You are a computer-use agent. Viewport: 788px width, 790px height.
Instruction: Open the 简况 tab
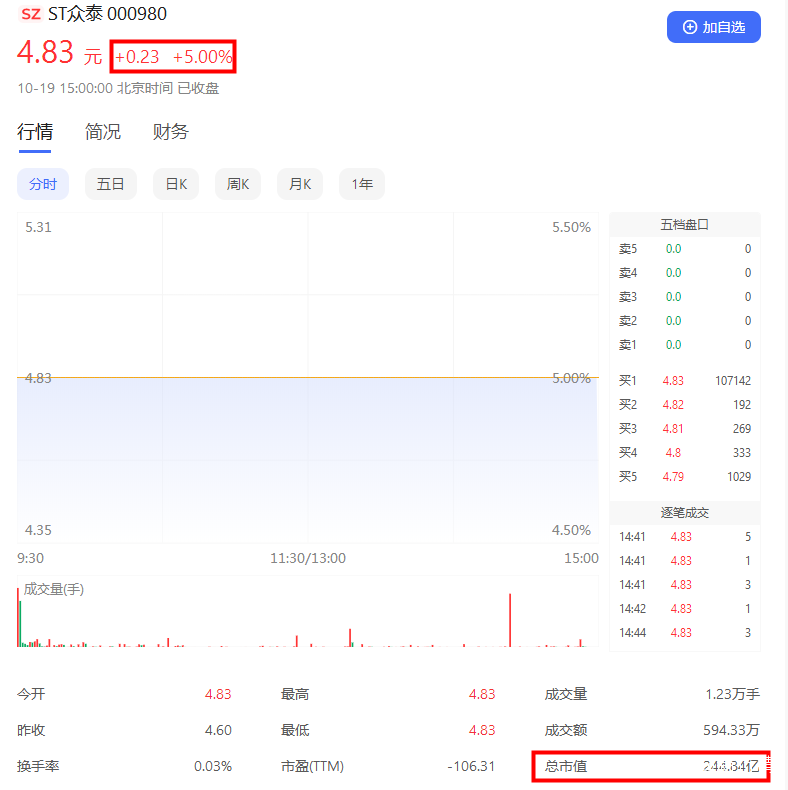pos(103,132)
